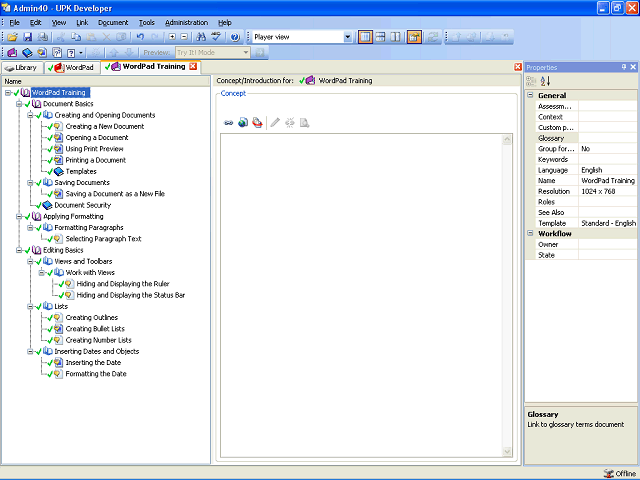Close the WordPad Training tab
Screen dimensions: 640x480
pyautogui.click(x=193, y=67)
